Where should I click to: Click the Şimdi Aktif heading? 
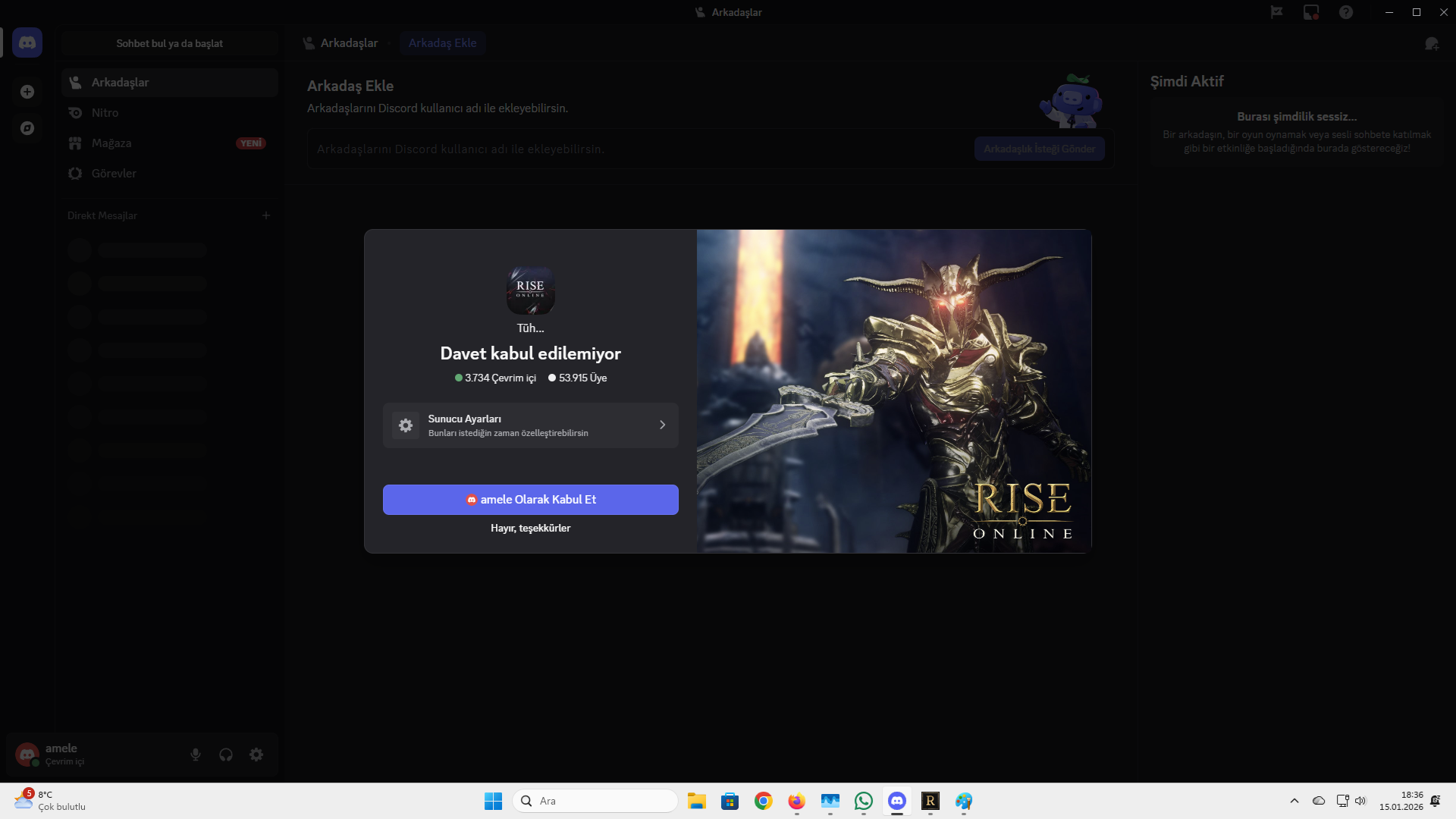pyautogui.click(x=1187, y=82)
